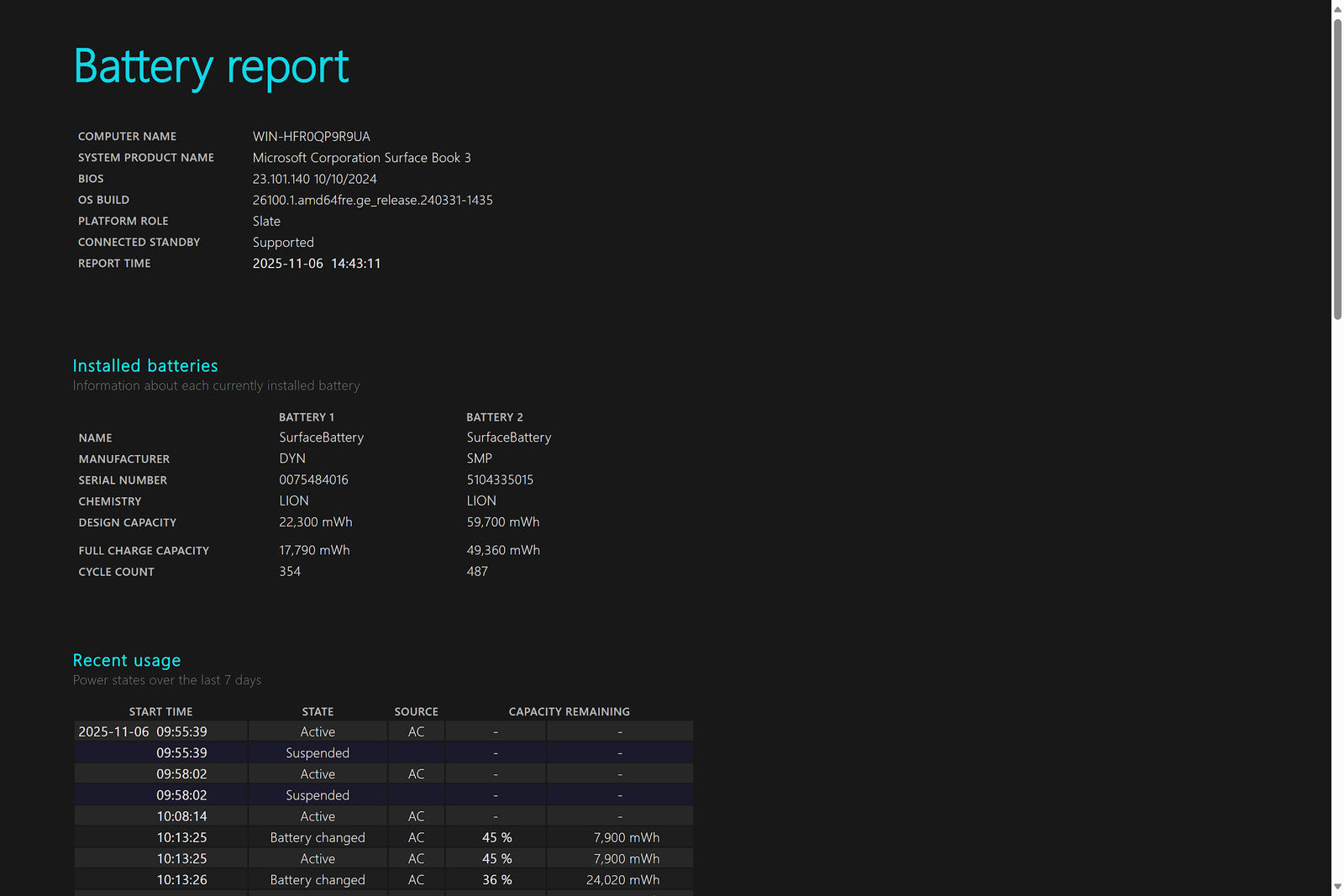This screenshot has width=1344, height=896.
Task: Click the Battery report title
Action: (211, 67)
